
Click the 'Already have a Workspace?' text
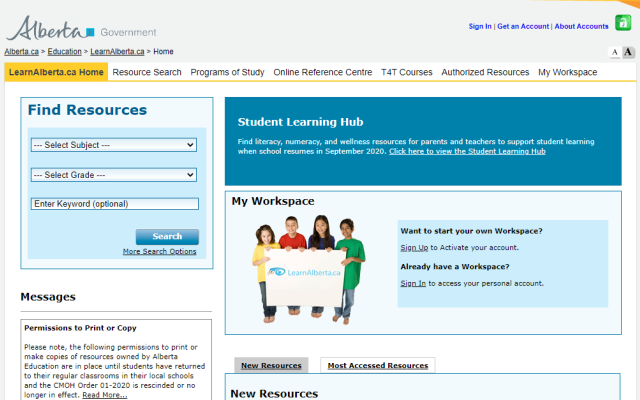tap(455, 267)
